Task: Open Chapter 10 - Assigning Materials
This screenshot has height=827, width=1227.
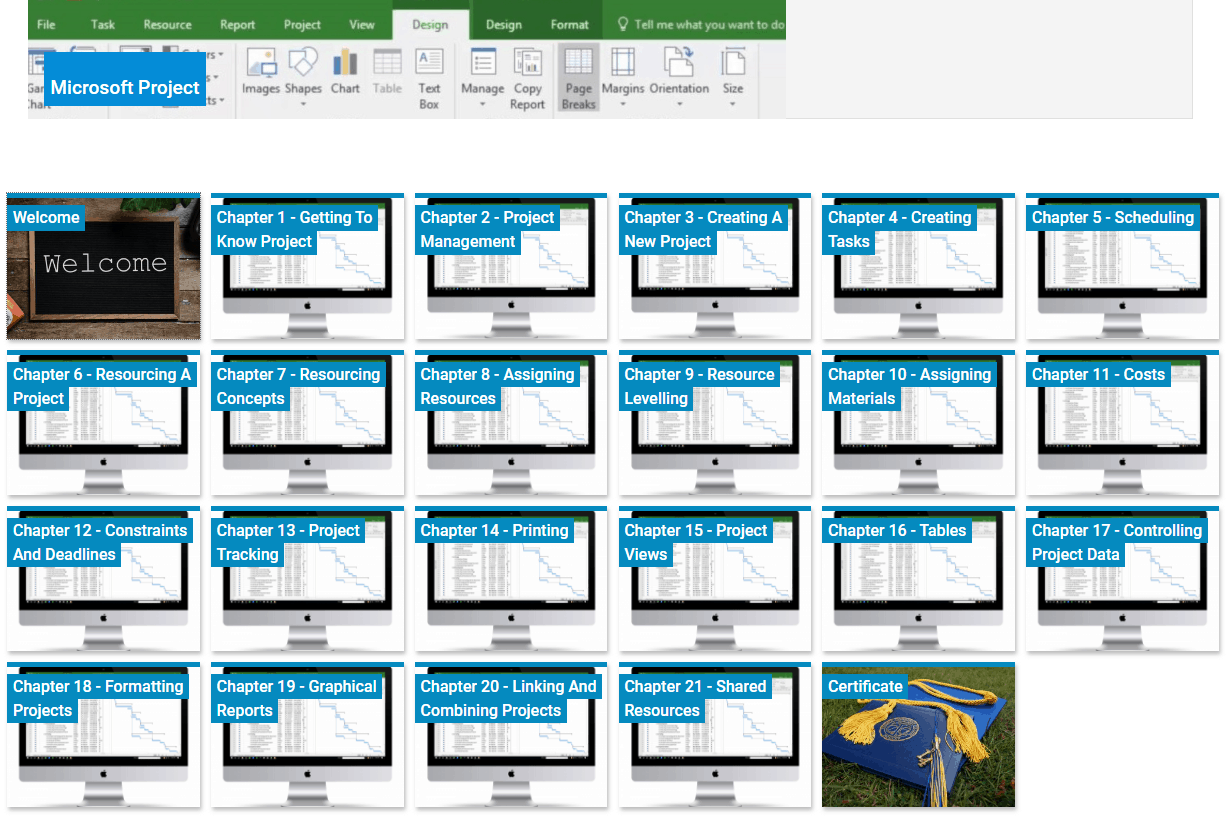Action: [x=918, y=424]
